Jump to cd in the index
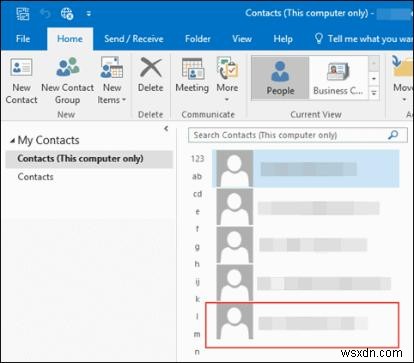This screenshot has width=414, height=363. 197,194
